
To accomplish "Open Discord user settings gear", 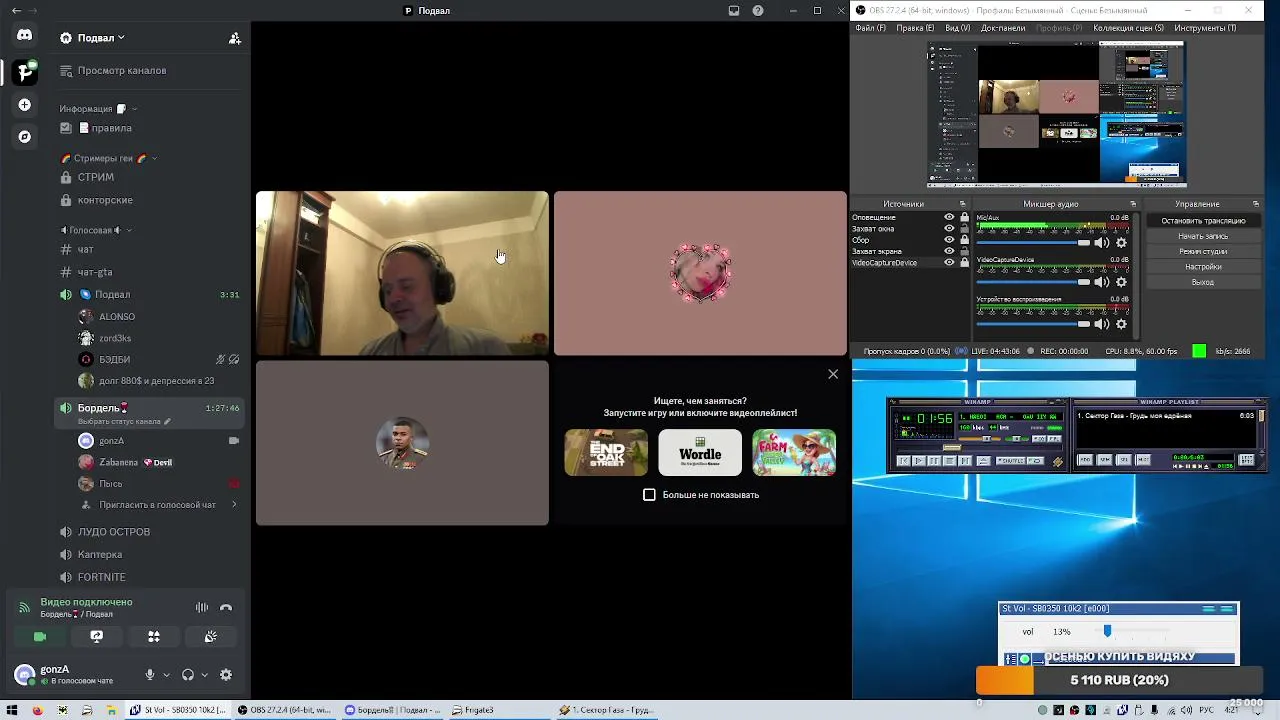I will [x=226, y=675].
